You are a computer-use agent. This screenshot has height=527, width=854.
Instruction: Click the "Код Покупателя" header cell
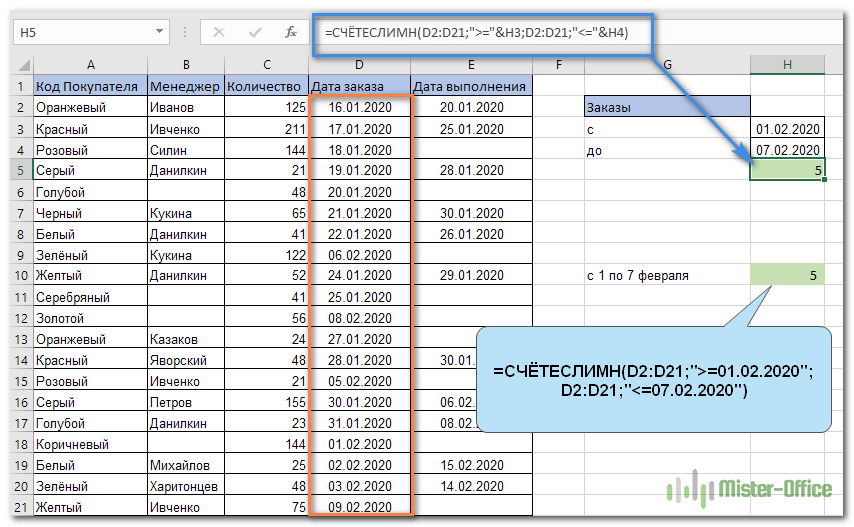pyautogui.click(x=89, y=86)
